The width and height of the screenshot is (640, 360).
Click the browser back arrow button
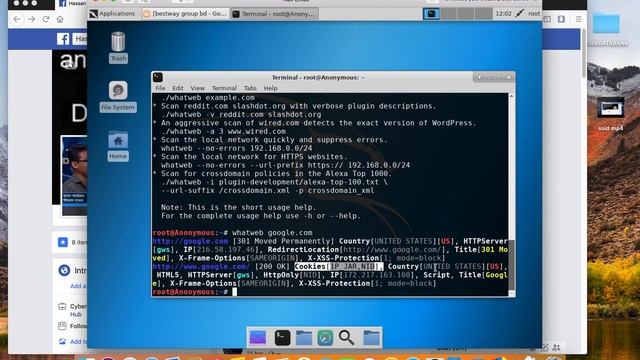pyautogui.click(x=17, y=19)
